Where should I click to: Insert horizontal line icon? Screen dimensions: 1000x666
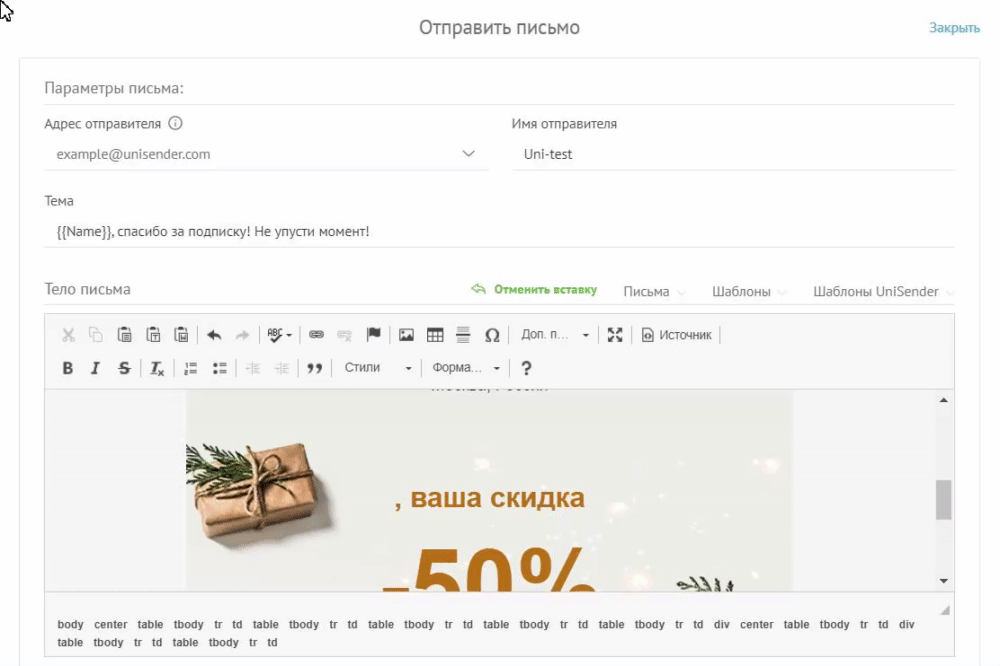[463, 335]
